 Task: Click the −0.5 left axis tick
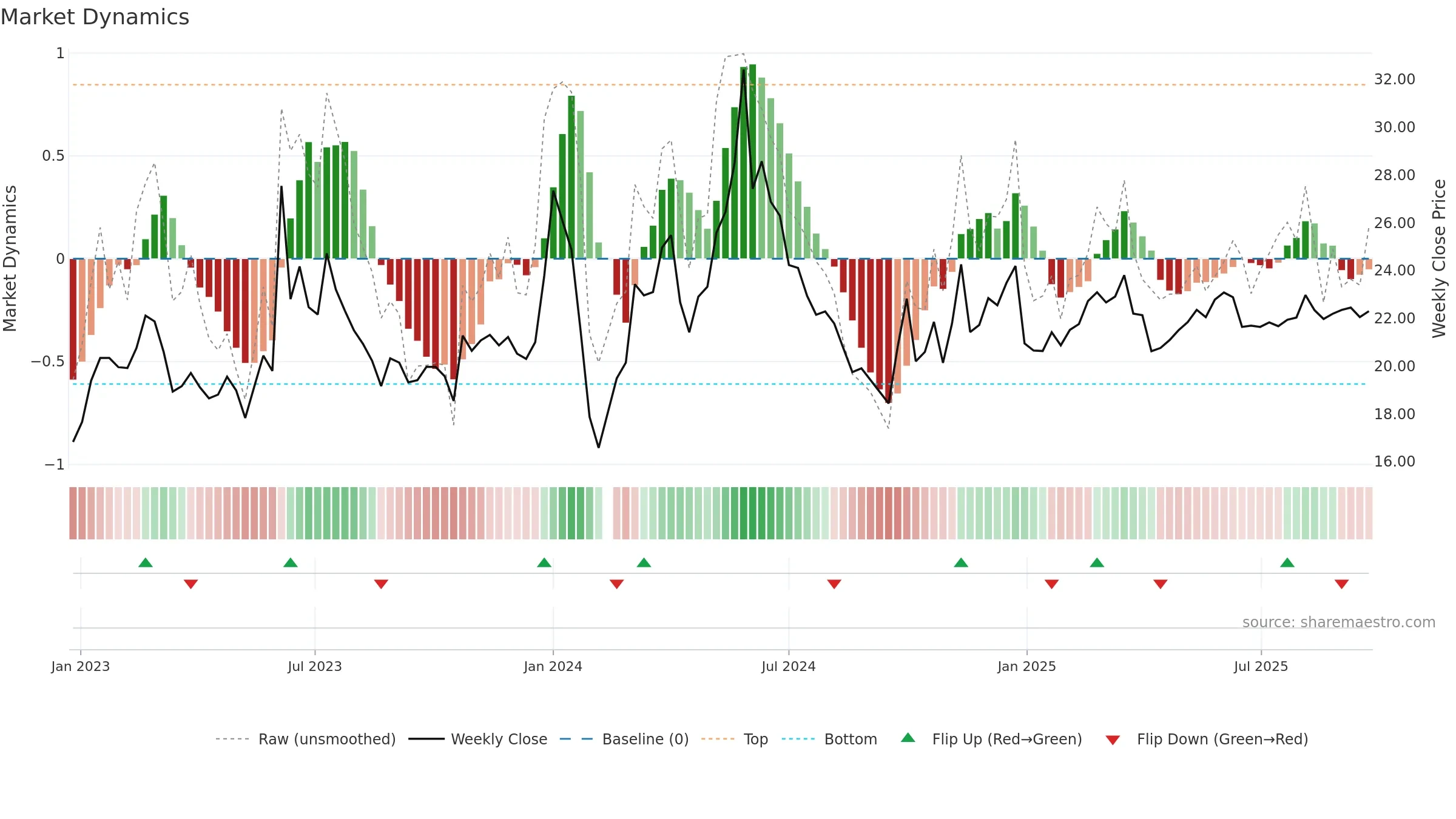pyautogui.click(x=48, y=362)
